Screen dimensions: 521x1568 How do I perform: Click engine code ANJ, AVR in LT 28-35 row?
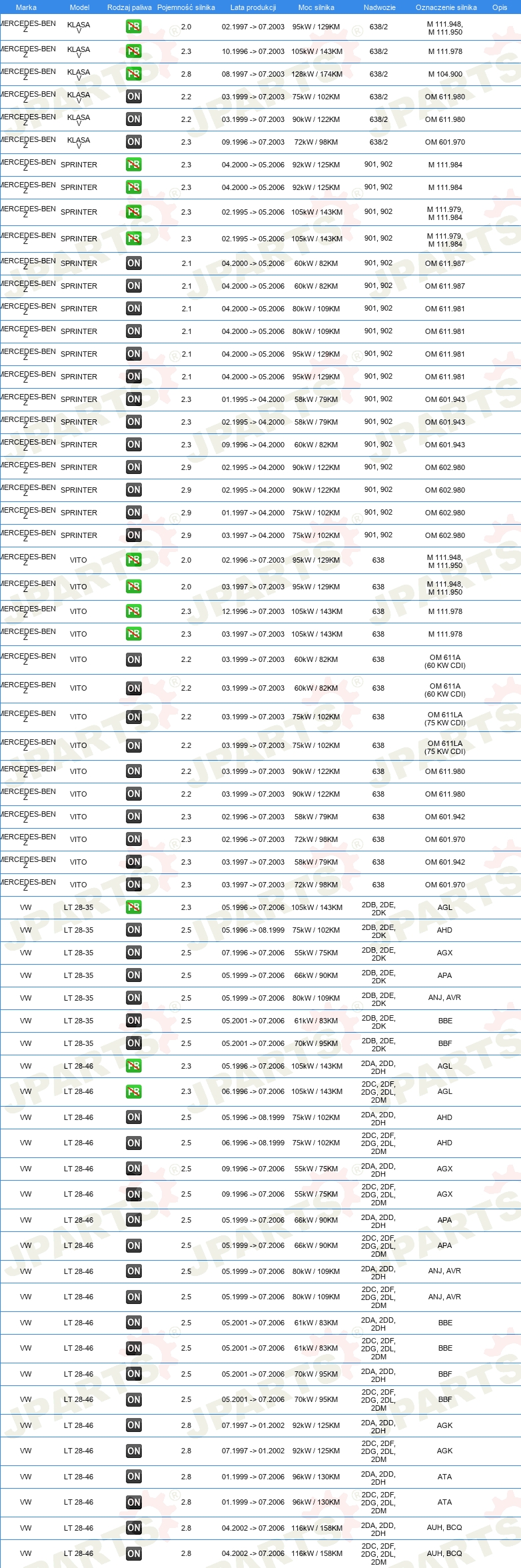click(x=444, y=997)
